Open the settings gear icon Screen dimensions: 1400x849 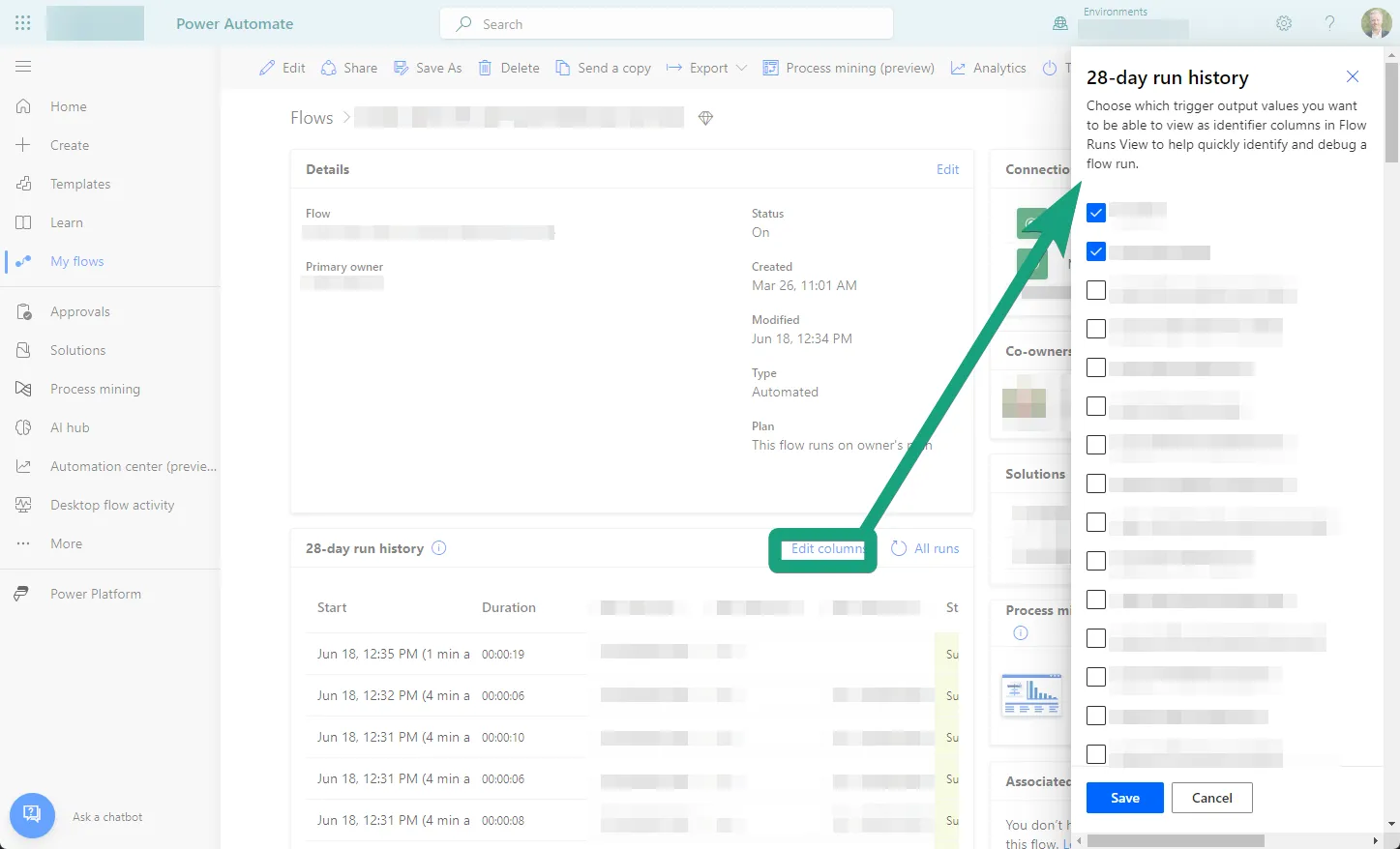coord(1284,23)
